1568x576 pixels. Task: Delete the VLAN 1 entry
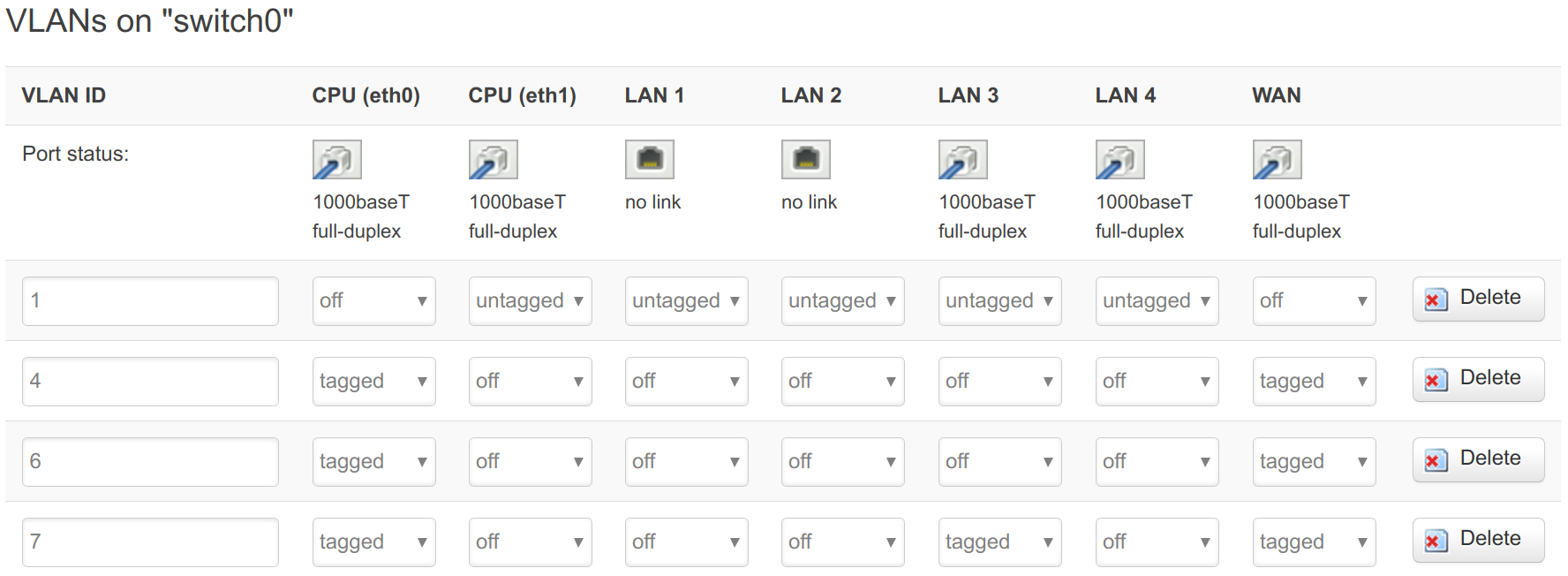click(x=1478, y=299)
